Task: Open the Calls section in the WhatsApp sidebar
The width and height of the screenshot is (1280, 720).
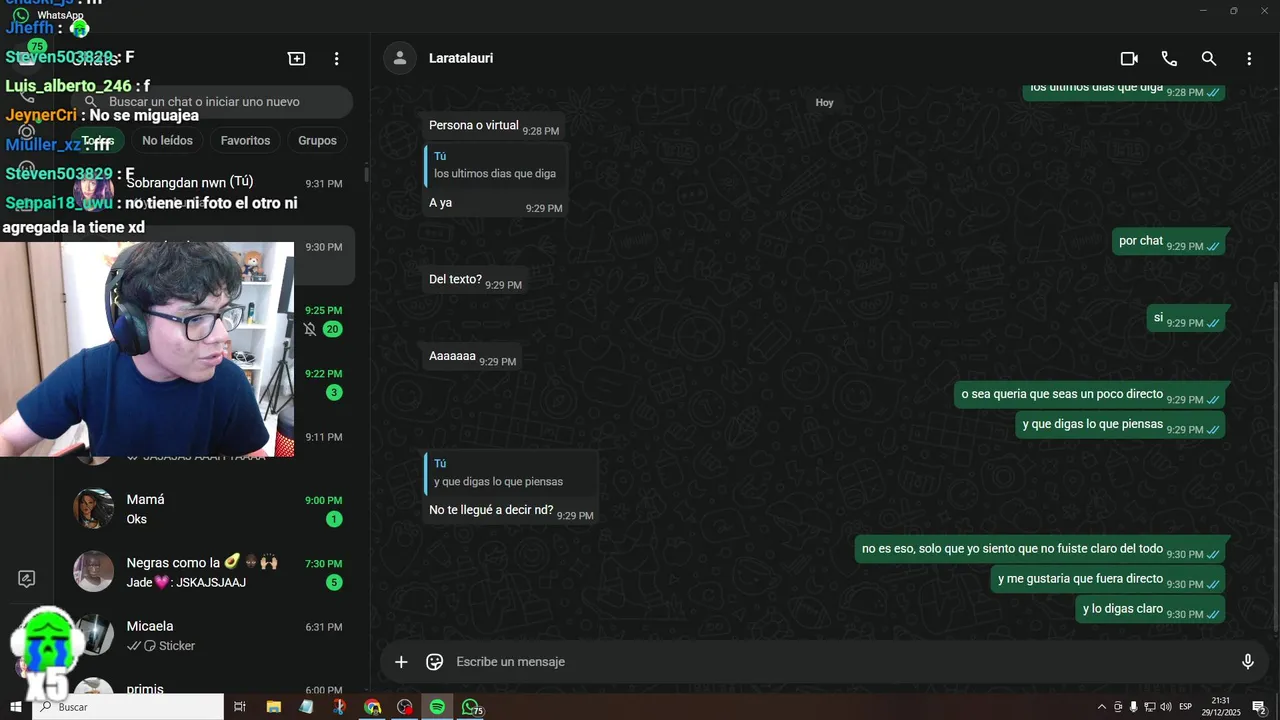Action: tap(27, 95)
